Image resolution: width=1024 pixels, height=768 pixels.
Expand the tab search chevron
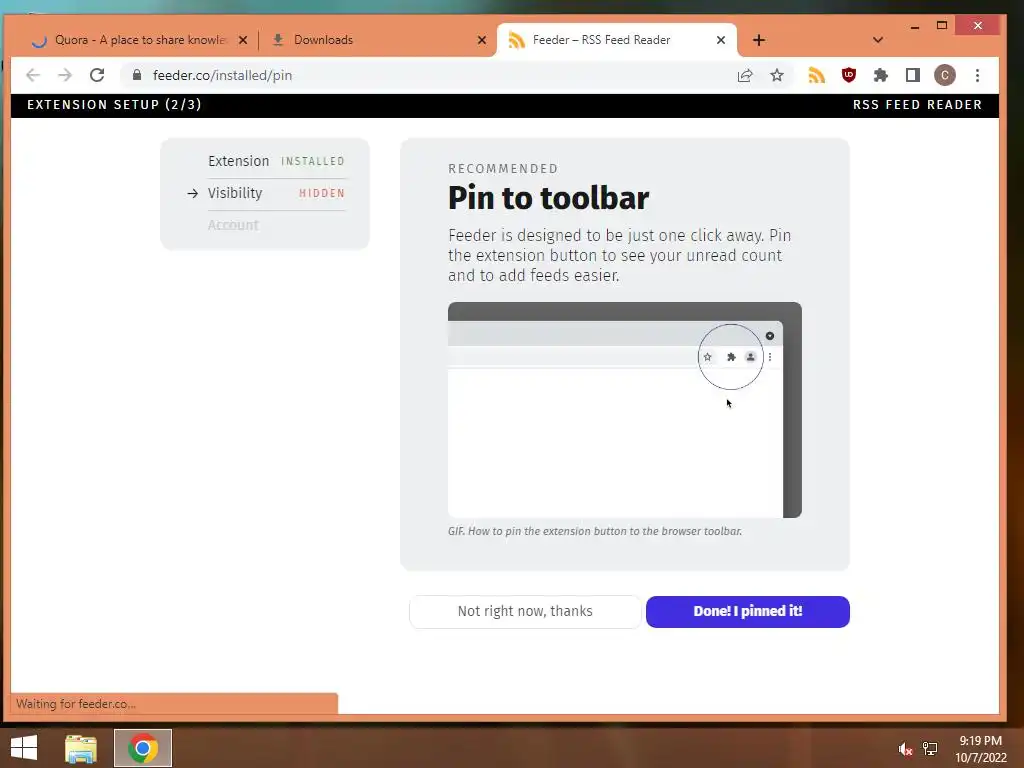878,40
